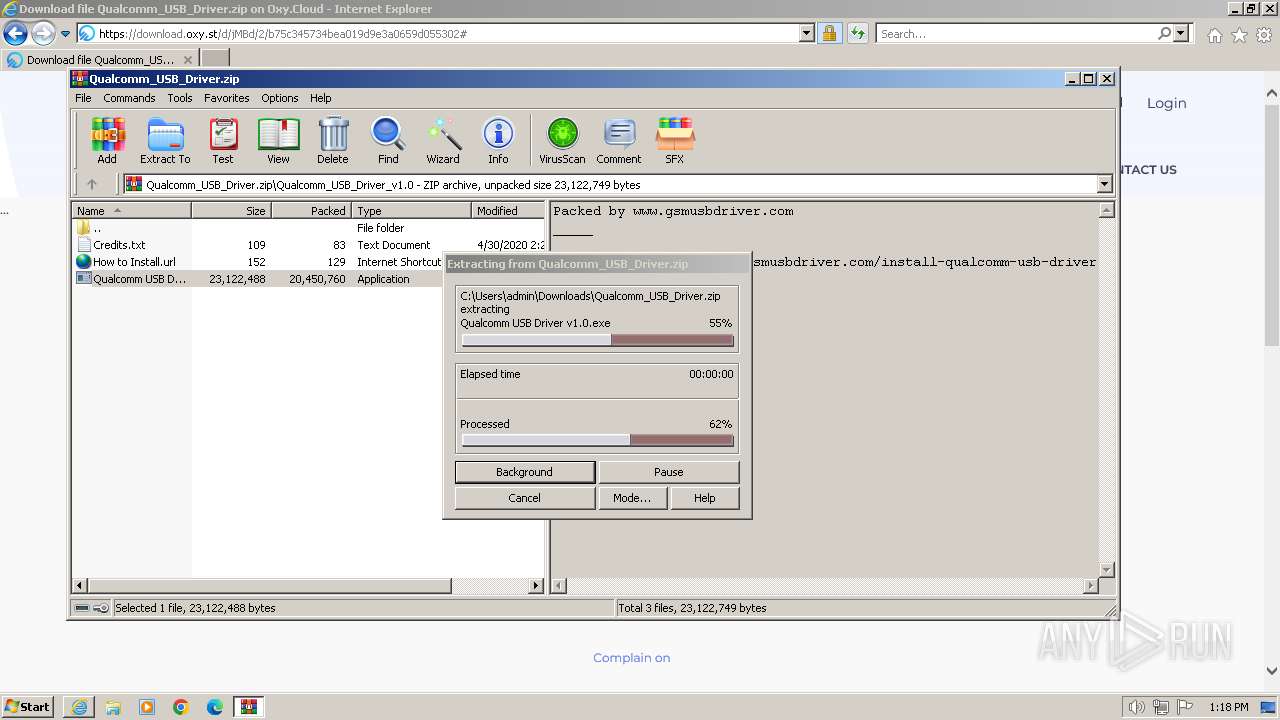Click the Comment toolbar icon
This screenshot has width=1280, height=720.
click(x=619, y=140)
